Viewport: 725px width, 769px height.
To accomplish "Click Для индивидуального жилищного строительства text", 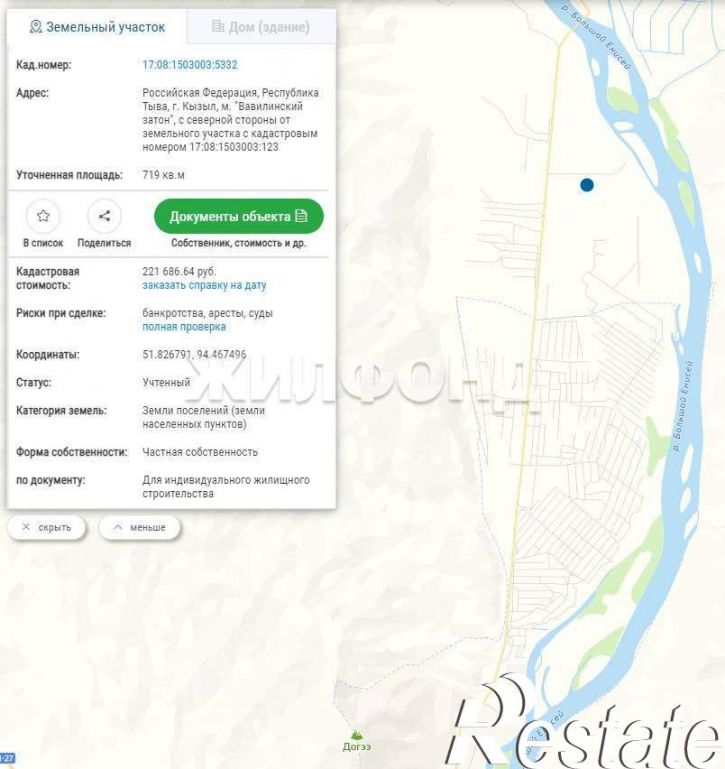I will coord(226,487).
